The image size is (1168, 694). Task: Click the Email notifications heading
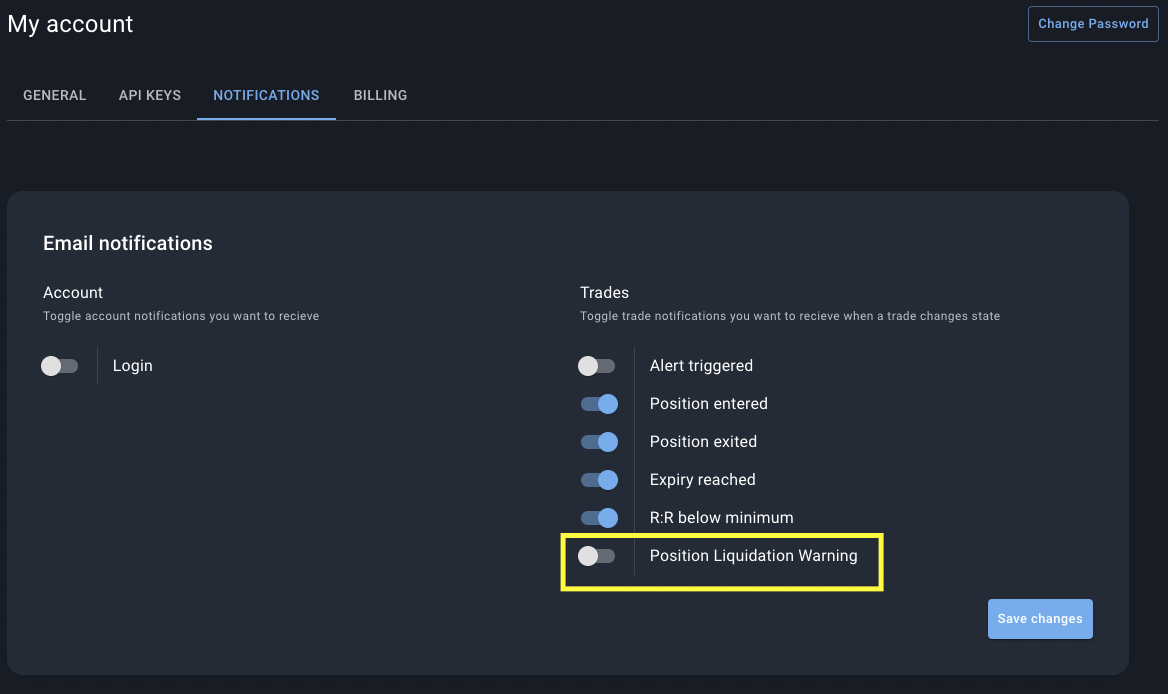(x=127, y=243)
